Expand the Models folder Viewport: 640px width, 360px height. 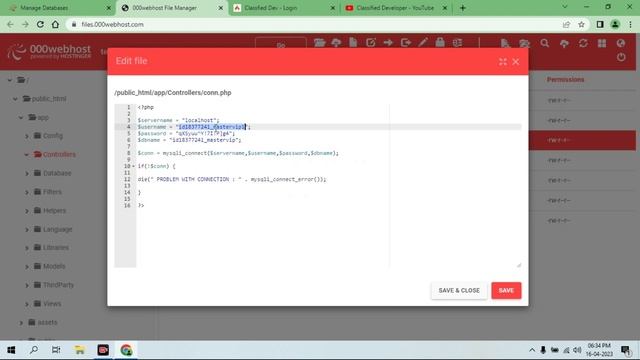pyautogui.click(x=27, y=267)
